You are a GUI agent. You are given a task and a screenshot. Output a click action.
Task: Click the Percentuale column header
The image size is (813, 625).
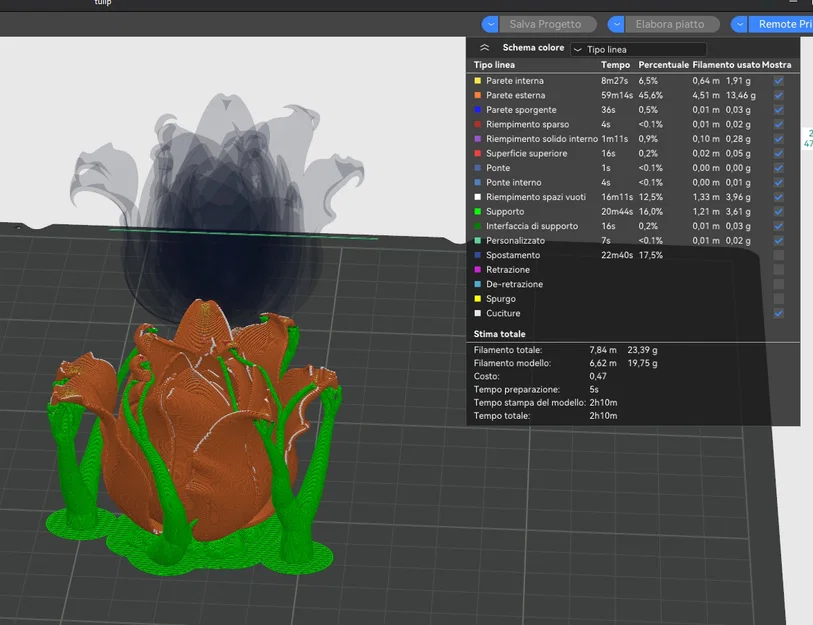tap(663, 65)
